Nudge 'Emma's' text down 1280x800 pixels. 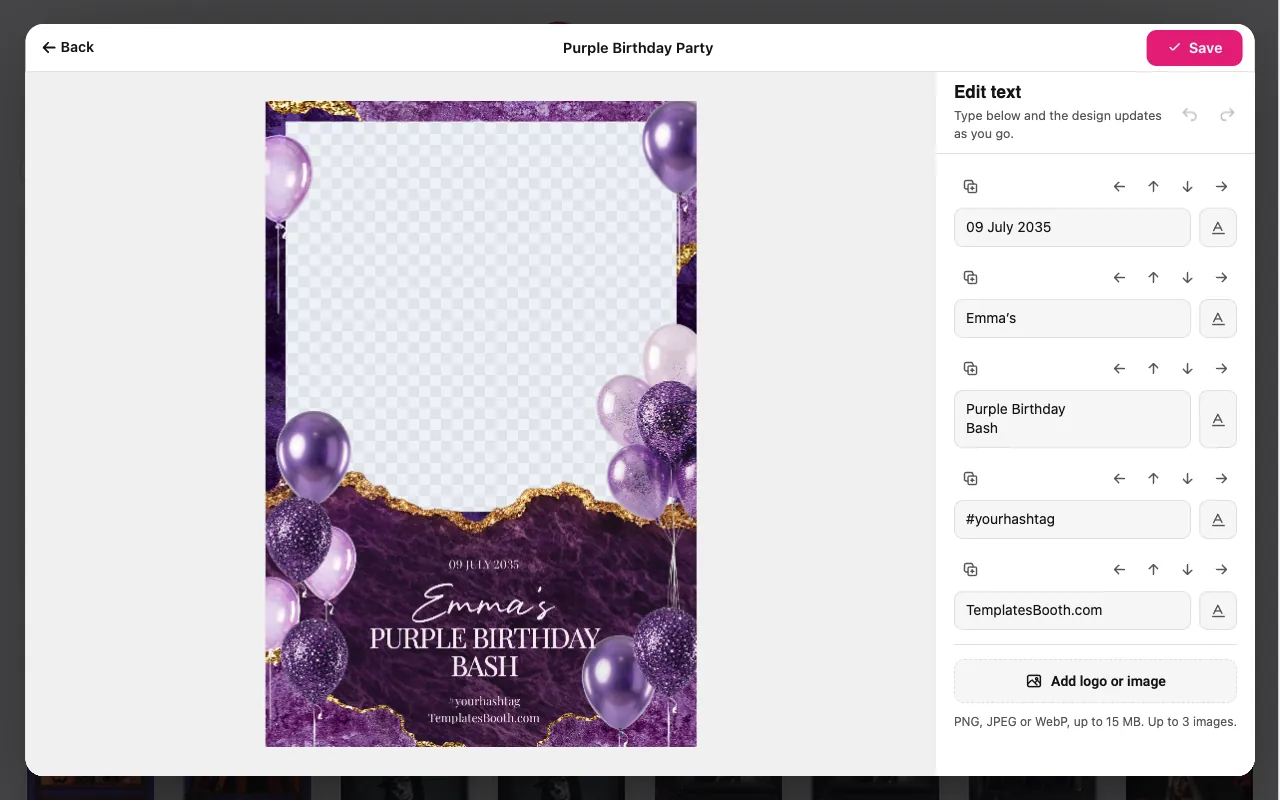click(x=1187, y=278)
